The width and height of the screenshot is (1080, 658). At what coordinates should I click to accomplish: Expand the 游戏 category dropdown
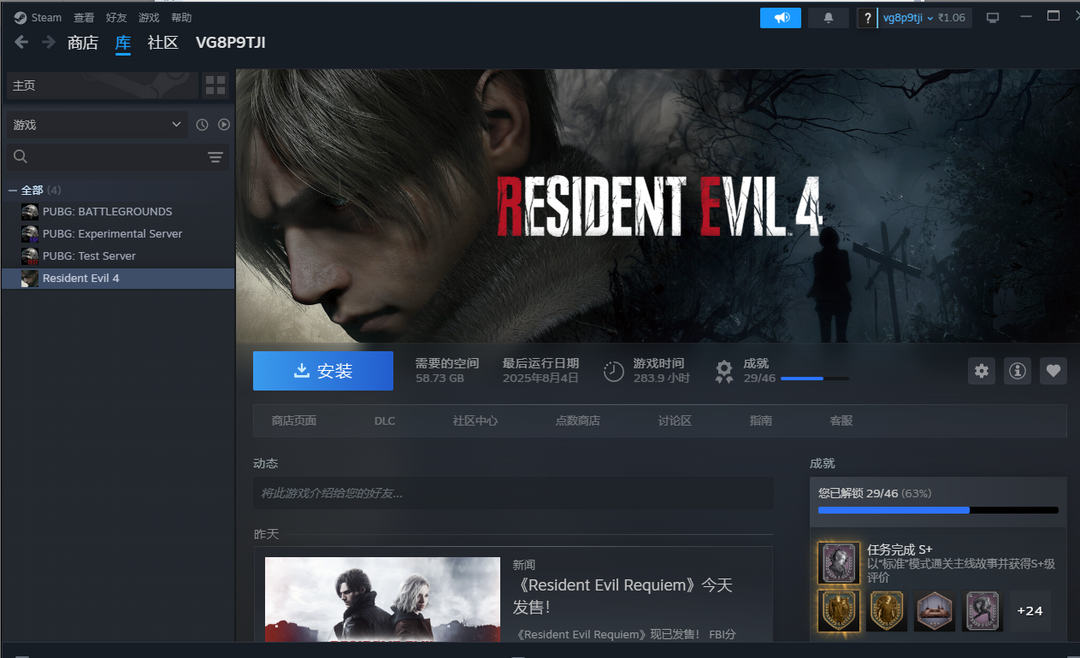tap(96, 125)
